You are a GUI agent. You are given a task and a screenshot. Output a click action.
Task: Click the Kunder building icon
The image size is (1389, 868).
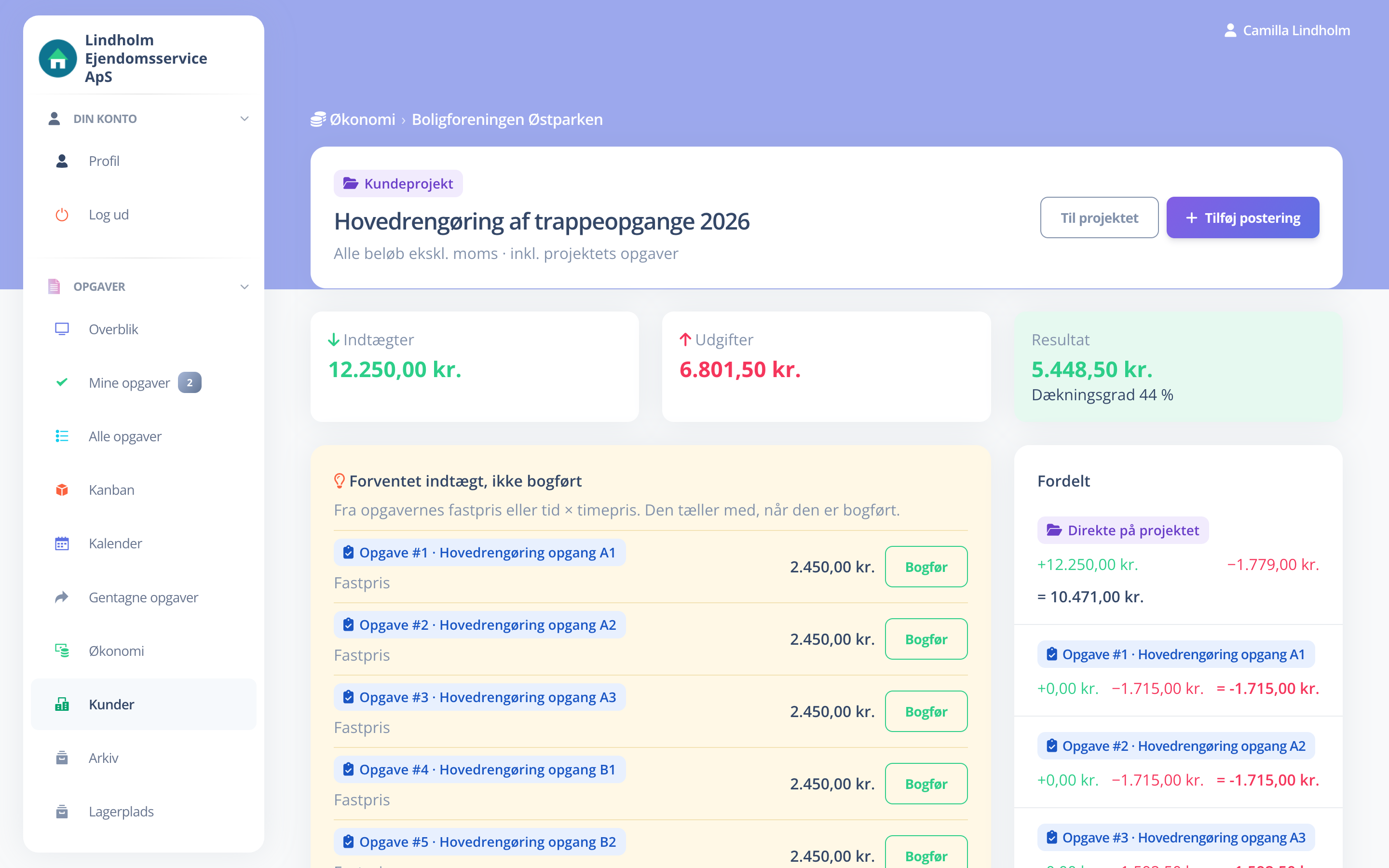[x=62, y=705]
